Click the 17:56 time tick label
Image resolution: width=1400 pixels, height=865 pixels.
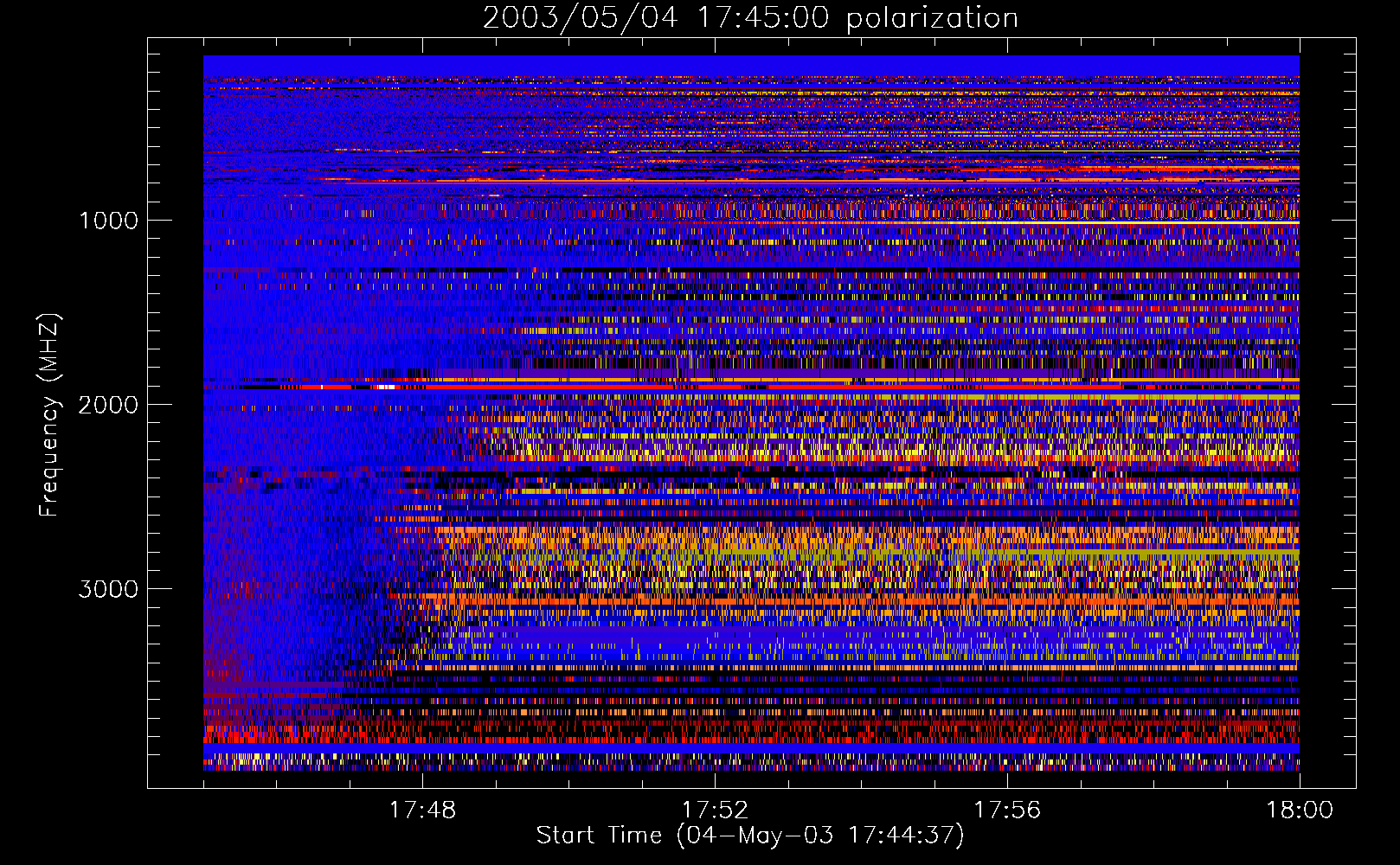(x=1007, y=810)
